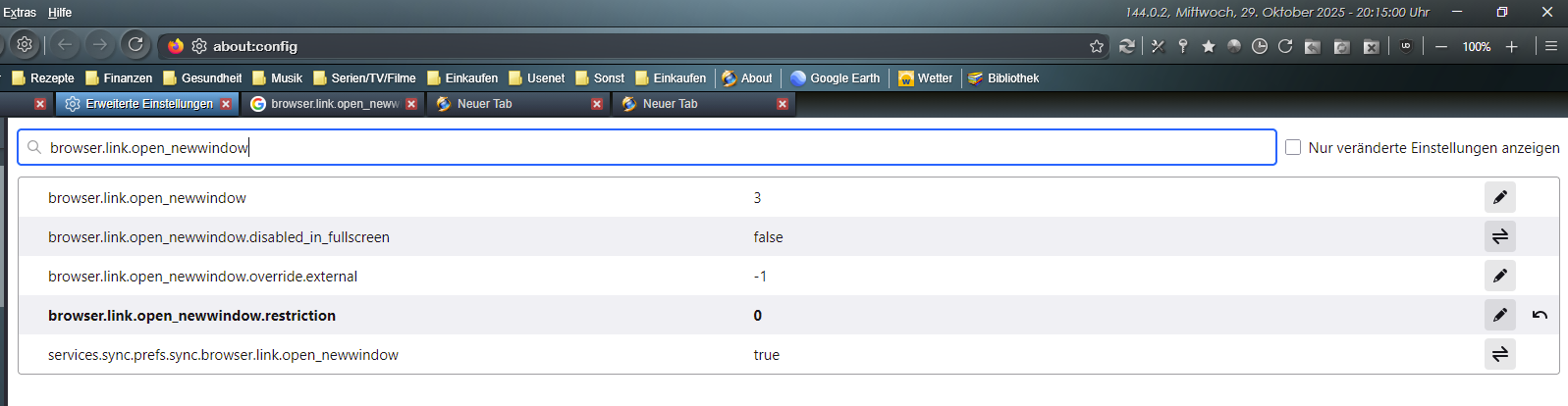Open the uBlock Origin extension icon
Viewport: 1568px width, 406px height.
pyautogui.click(x=1406, y=46)
